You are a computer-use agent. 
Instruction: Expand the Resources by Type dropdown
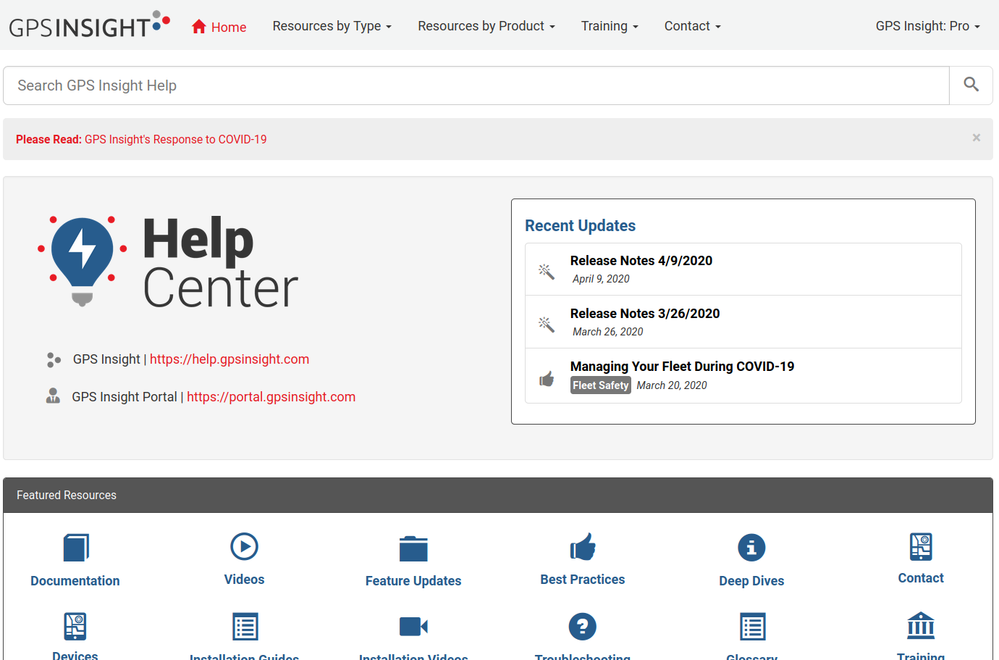(x=332, y=26)
